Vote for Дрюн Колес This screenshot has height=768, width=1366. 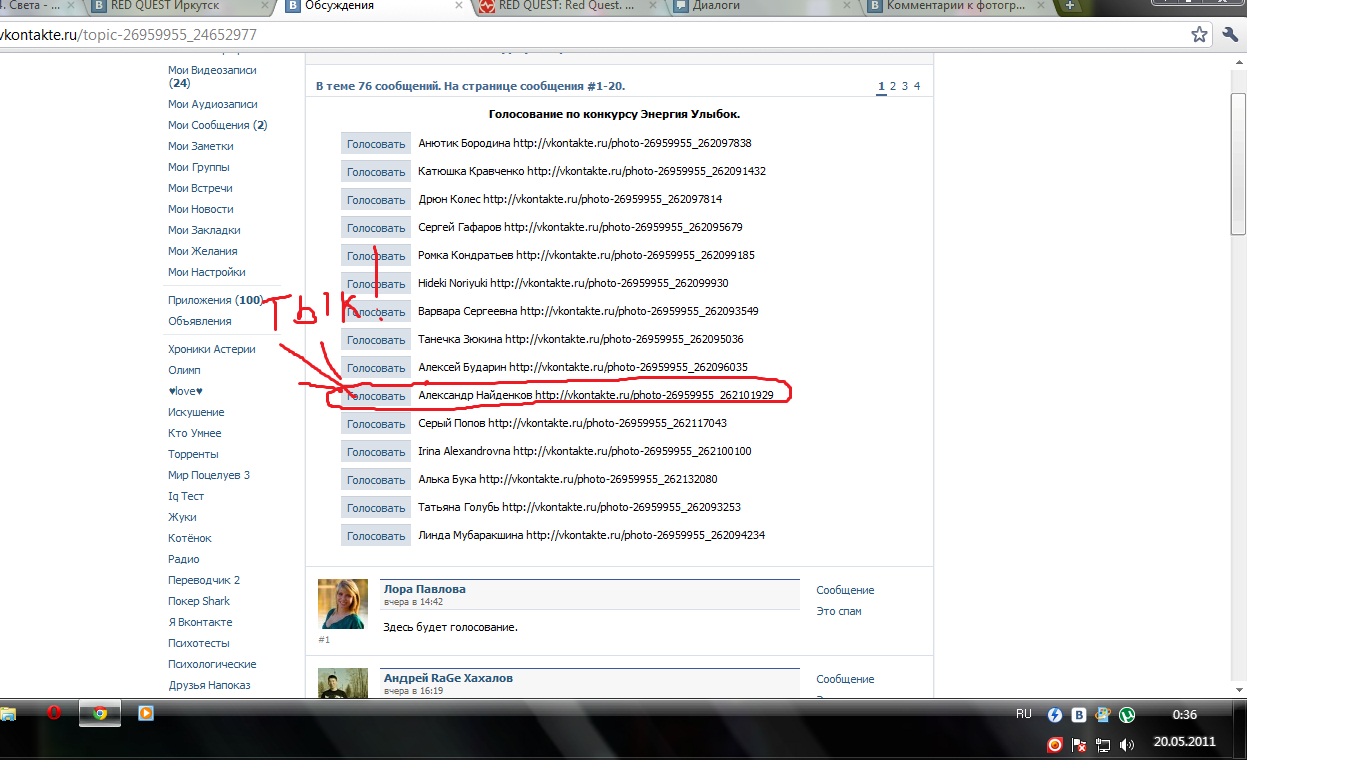pyautogui.click(x=375, y=200)
